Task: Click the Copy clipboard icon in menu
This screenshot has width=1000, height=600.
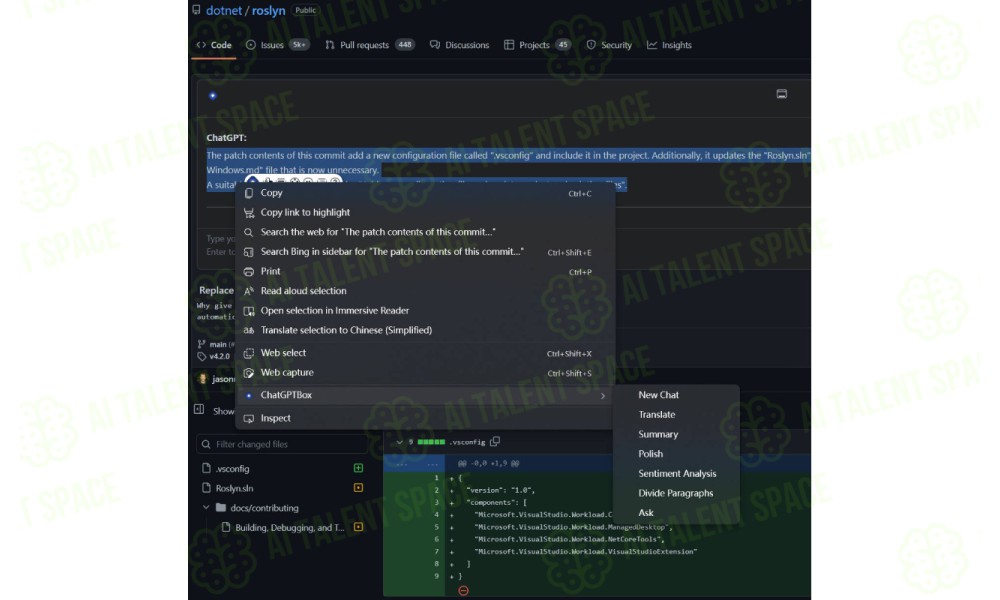Action: click(249, 193)
